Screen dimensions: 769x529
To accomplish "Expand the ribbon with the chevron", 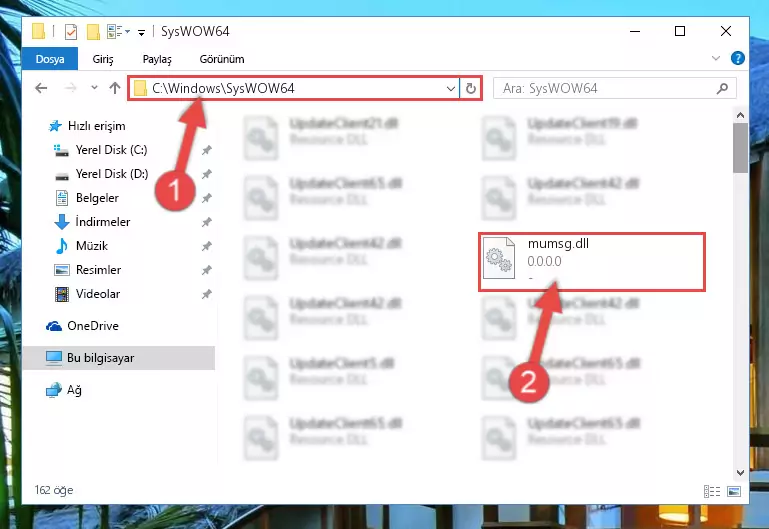I will [716, 58].
